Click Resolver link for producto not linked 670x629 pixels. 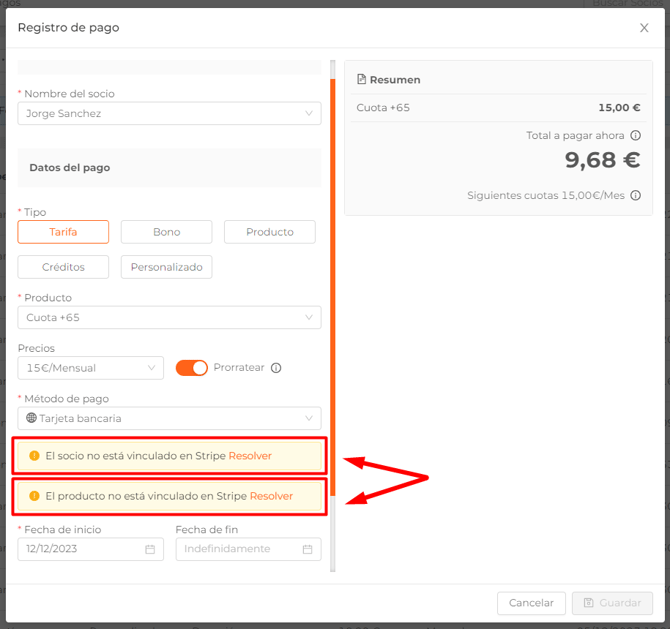click(271, 496)
